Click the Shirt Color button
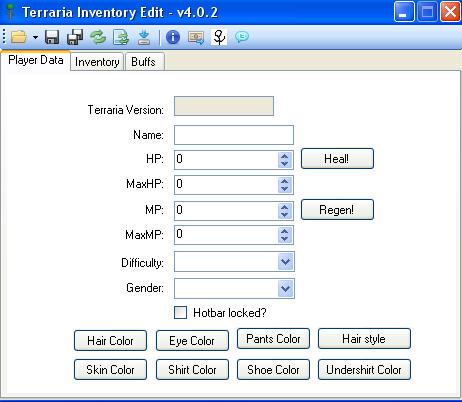 (x=192, y=370)
